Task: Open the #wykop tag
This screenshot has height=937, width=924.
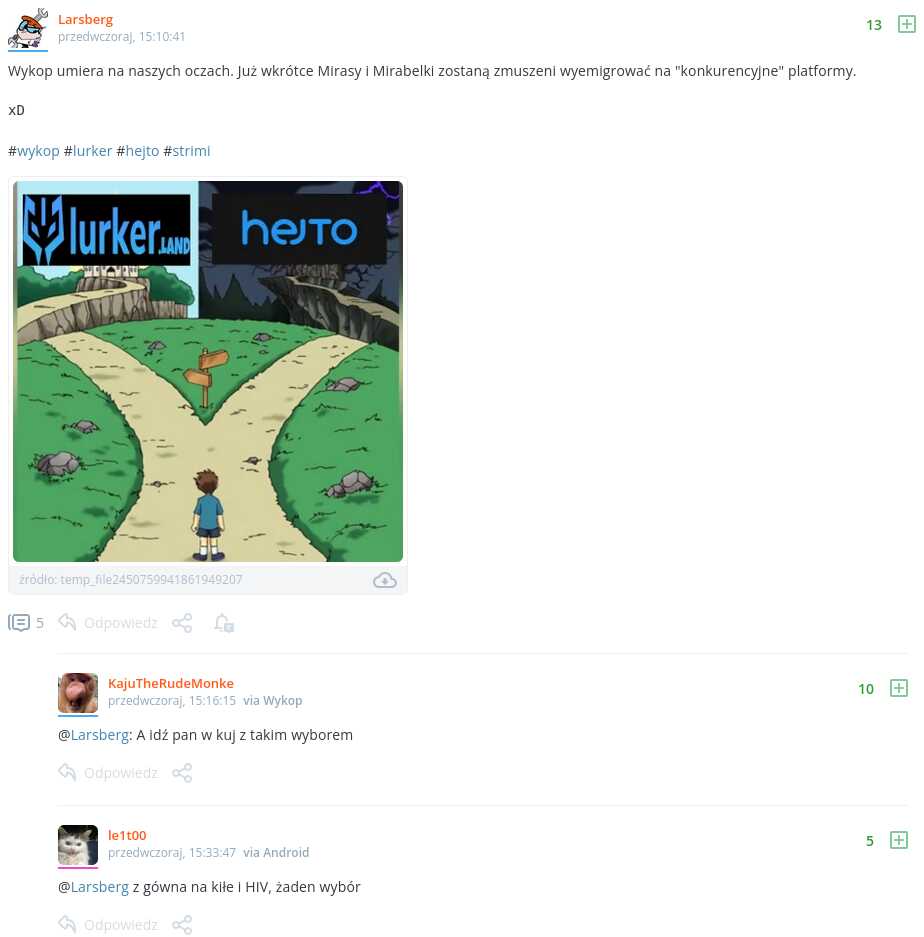Action: tap(34, 151)
